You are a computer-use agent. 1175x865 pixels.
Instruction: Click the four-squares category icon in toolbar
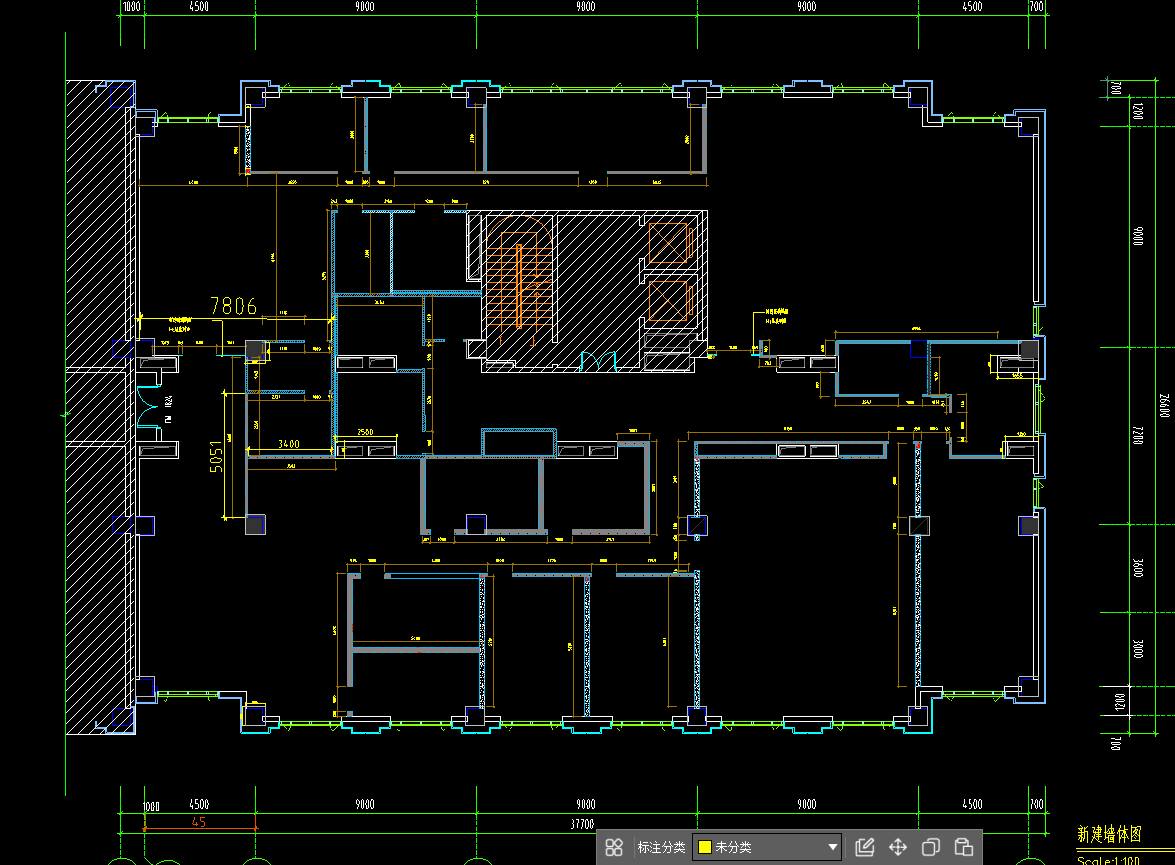[614, 847]
